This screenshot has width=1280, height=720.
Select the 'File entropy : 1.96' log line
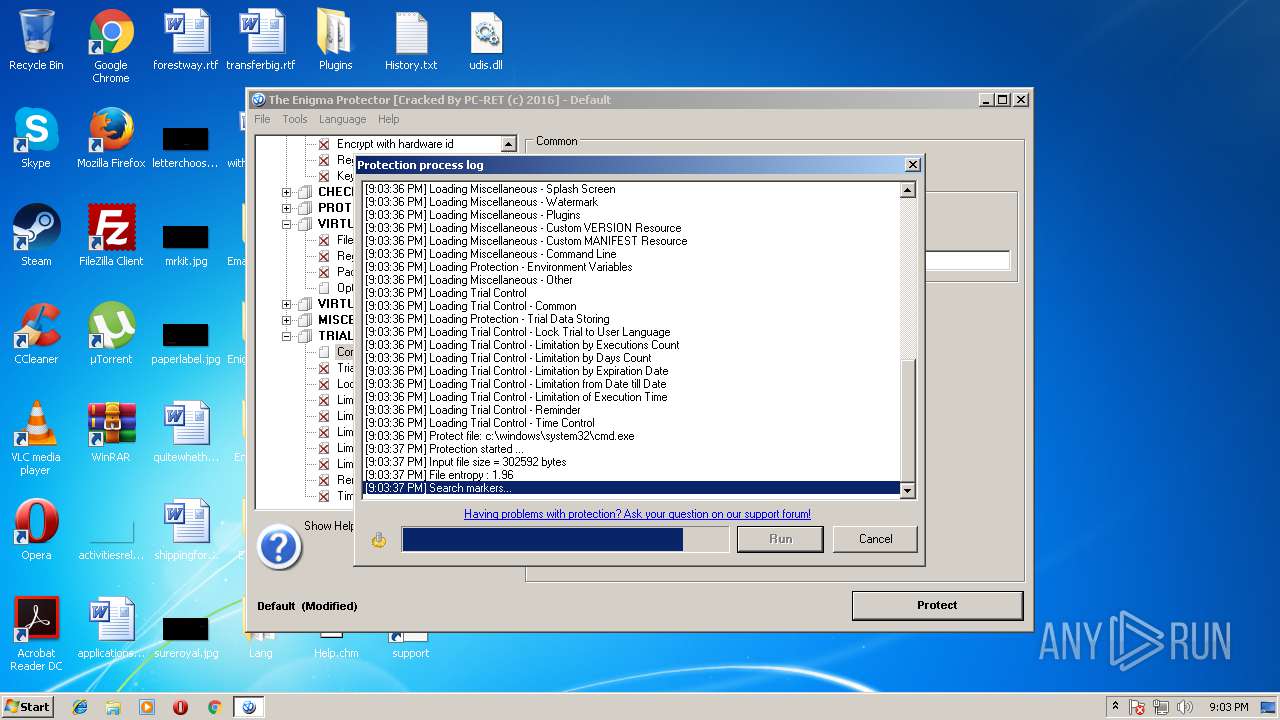point(631,475)
